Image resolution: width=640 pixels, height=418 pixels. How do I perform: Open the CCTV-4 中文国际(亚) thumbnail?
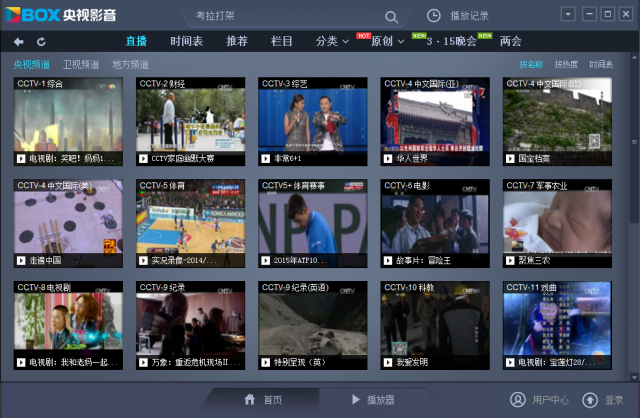coord(435,121)
